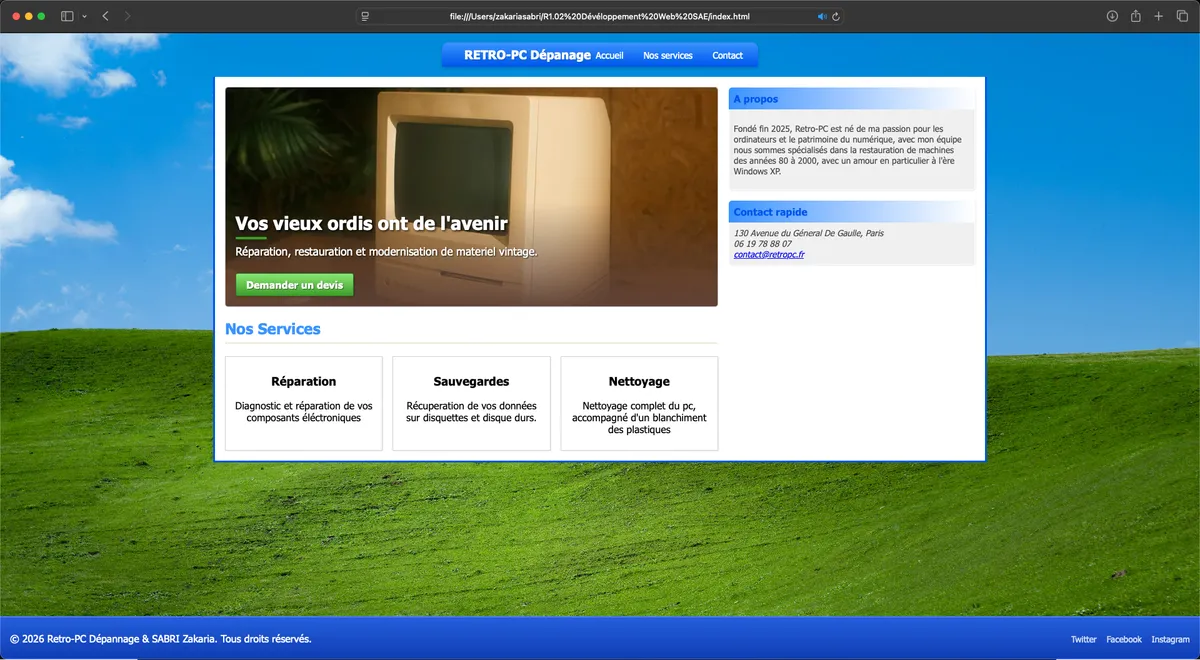Click the copyright text in the footer

(161, 639)
